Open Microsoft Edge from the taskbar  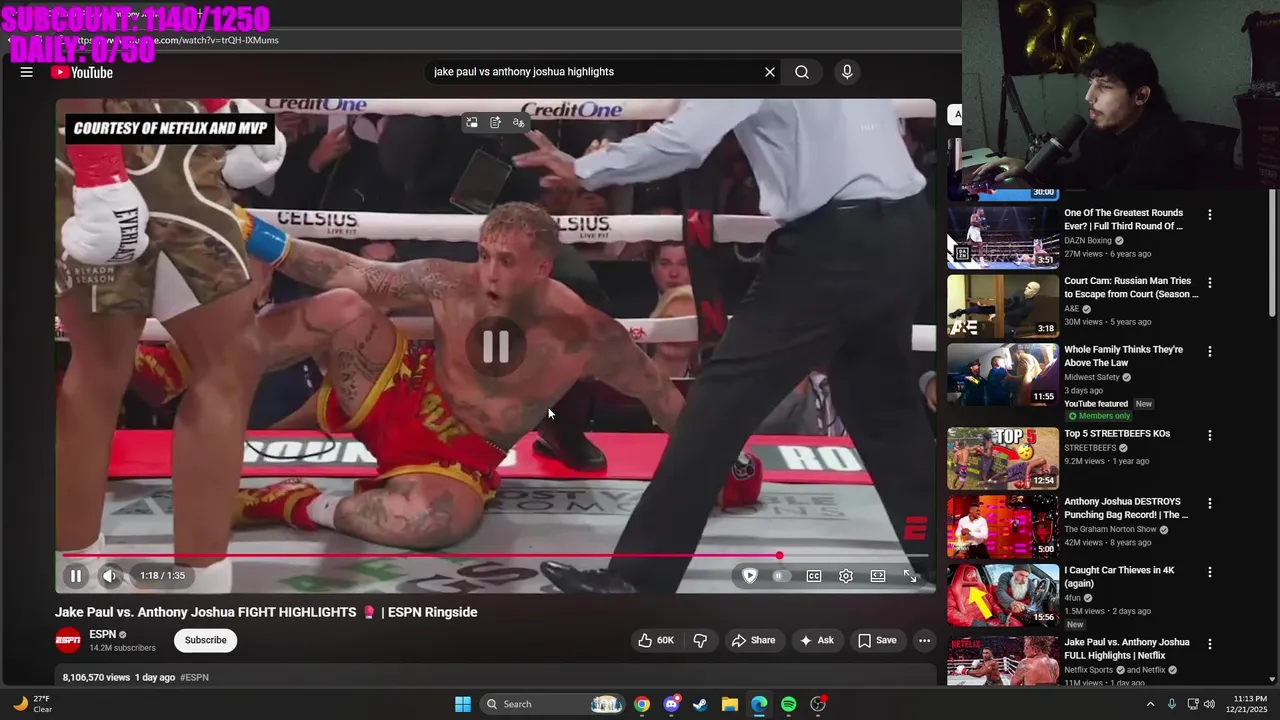(759, 704)
